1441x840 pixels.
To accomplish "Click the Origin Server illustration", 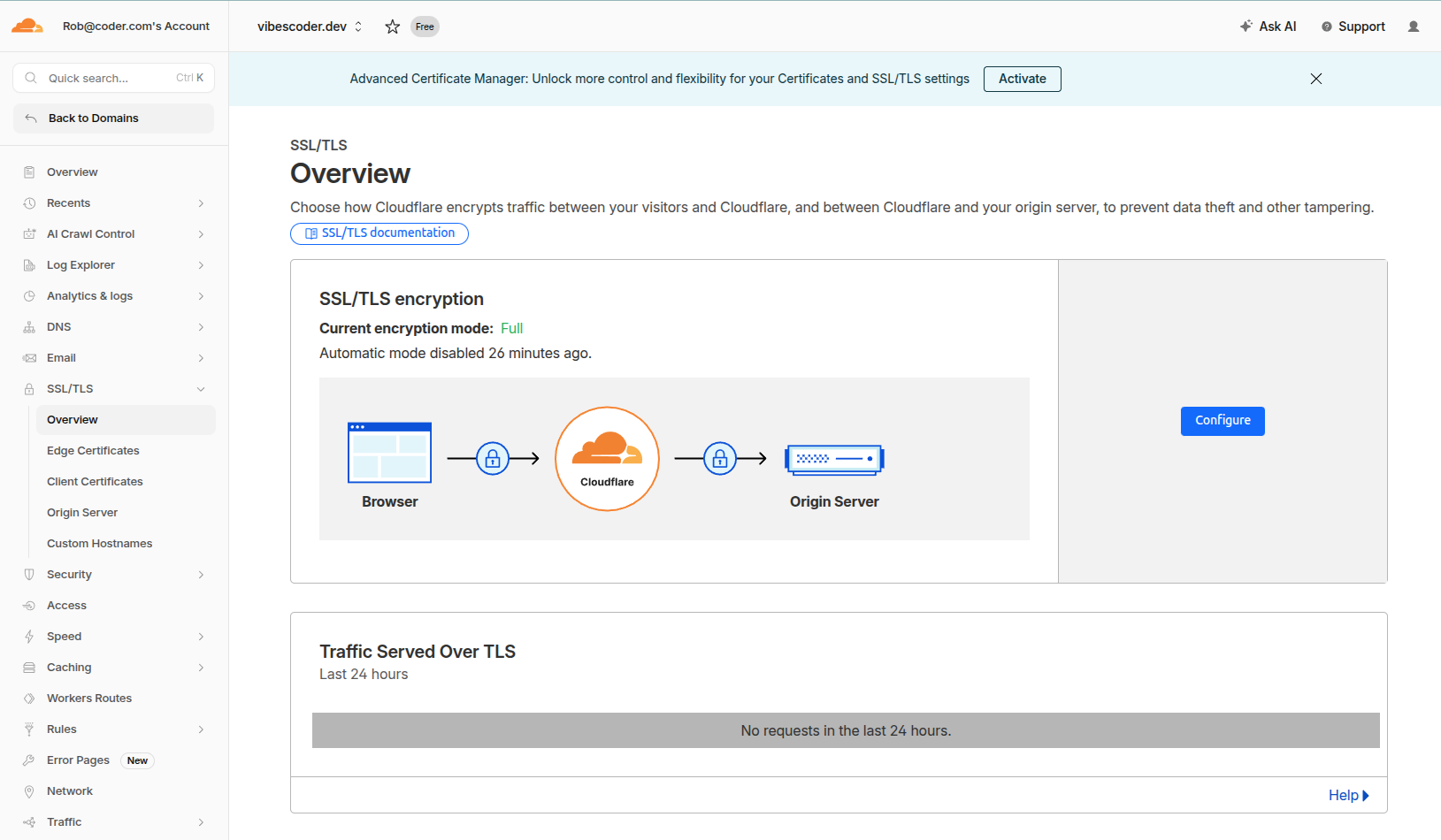I will coord(834,459).
